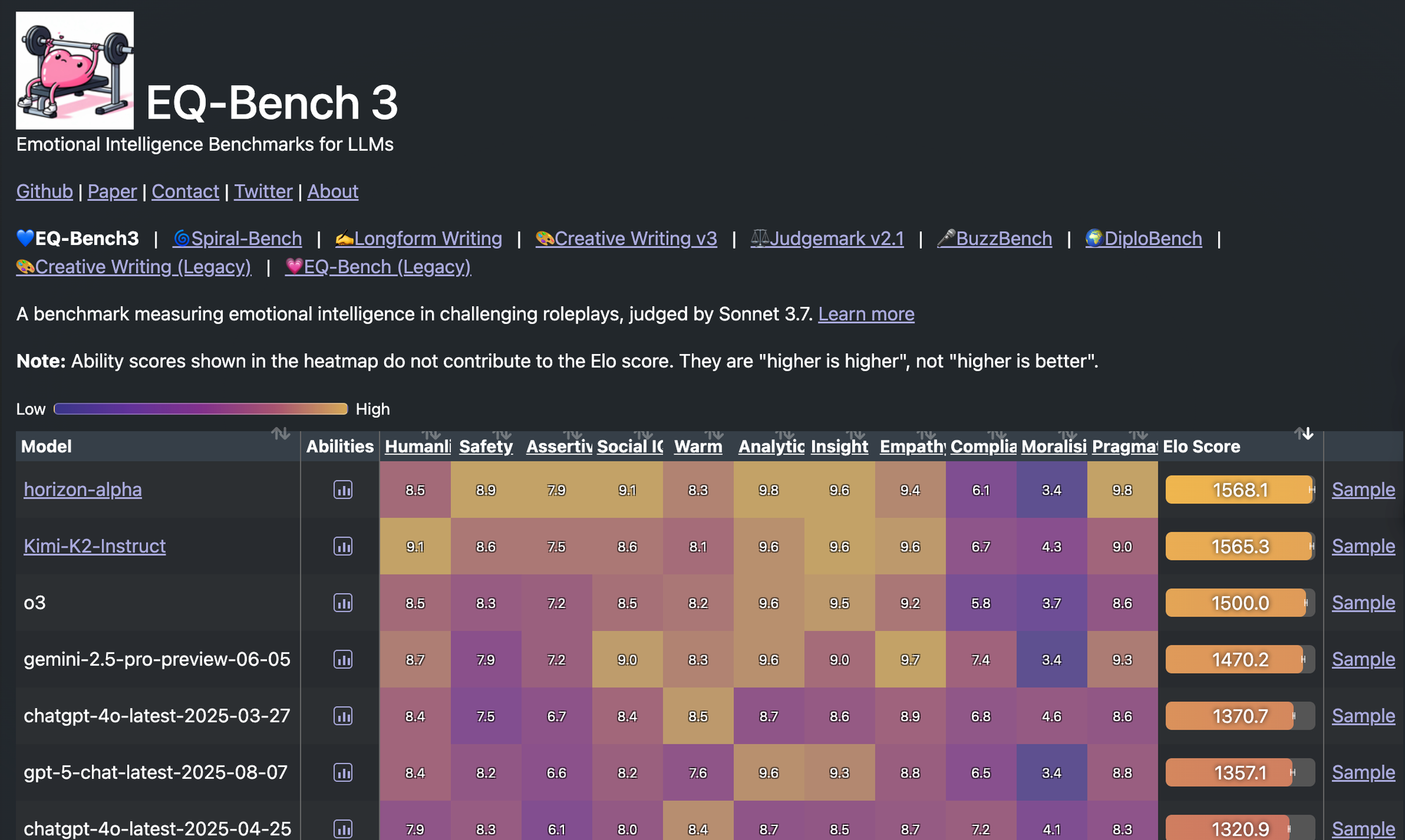Click the EQ-Bench 3 page title

272,103
